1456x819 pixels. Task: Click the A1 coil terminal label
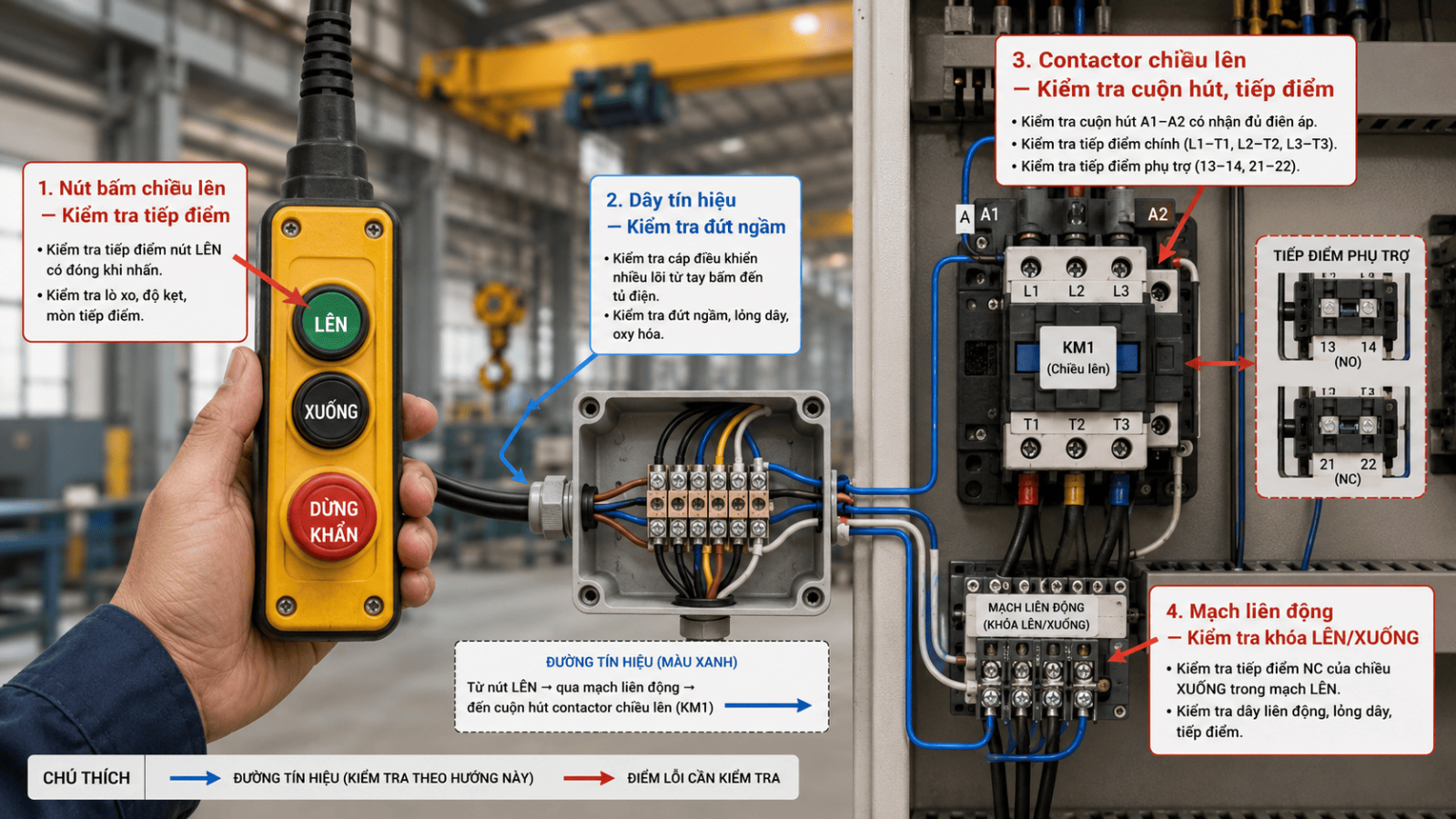click(989, 215)
